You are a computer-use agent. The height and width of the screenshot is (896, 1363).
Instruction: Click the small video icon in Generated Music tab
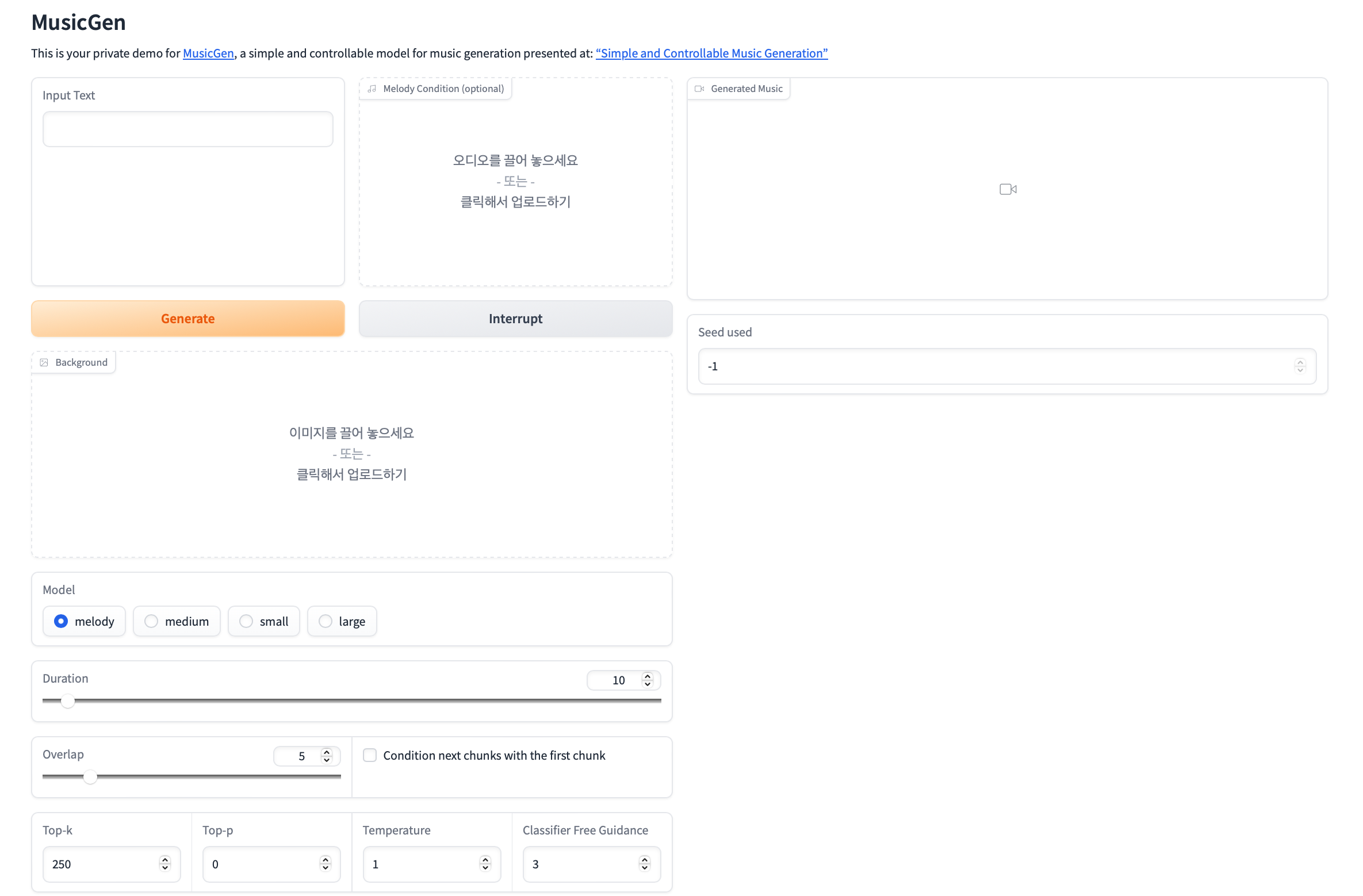699,89
